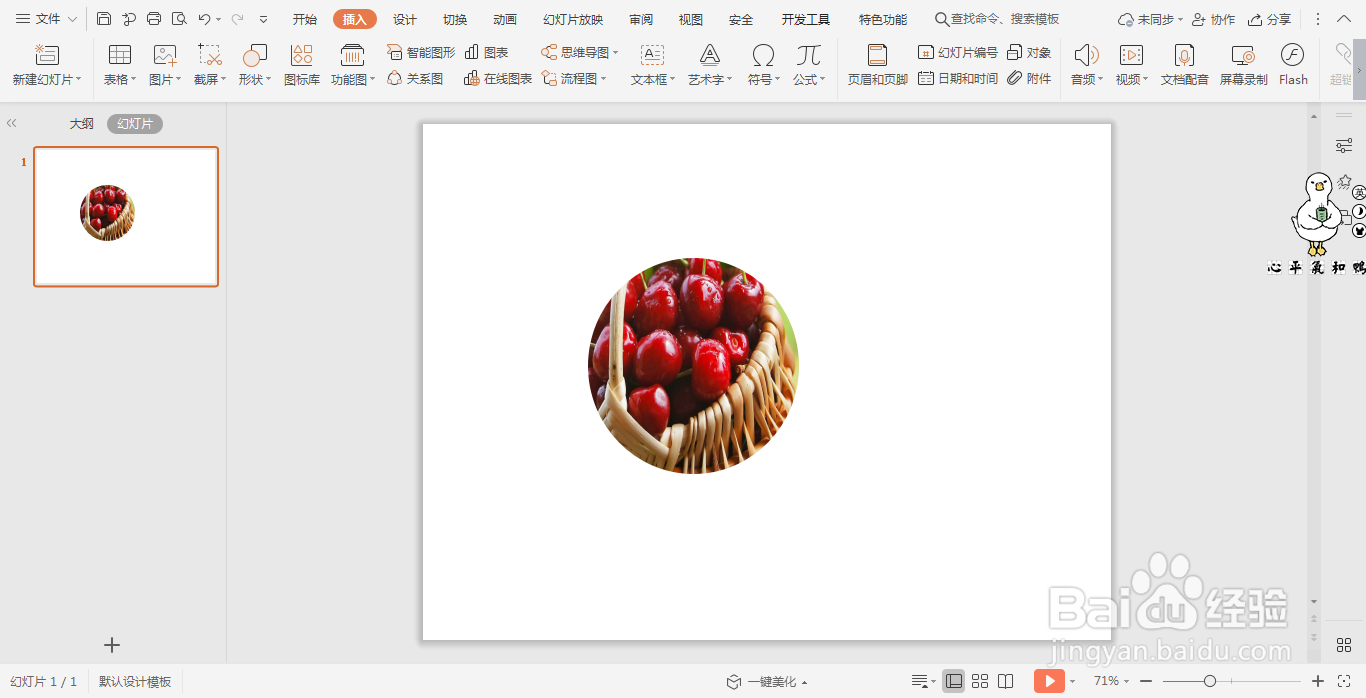This screenshot has width=1366, height=698.
Task: Insert date and time (日期和时间)
Action: point(957,78)
